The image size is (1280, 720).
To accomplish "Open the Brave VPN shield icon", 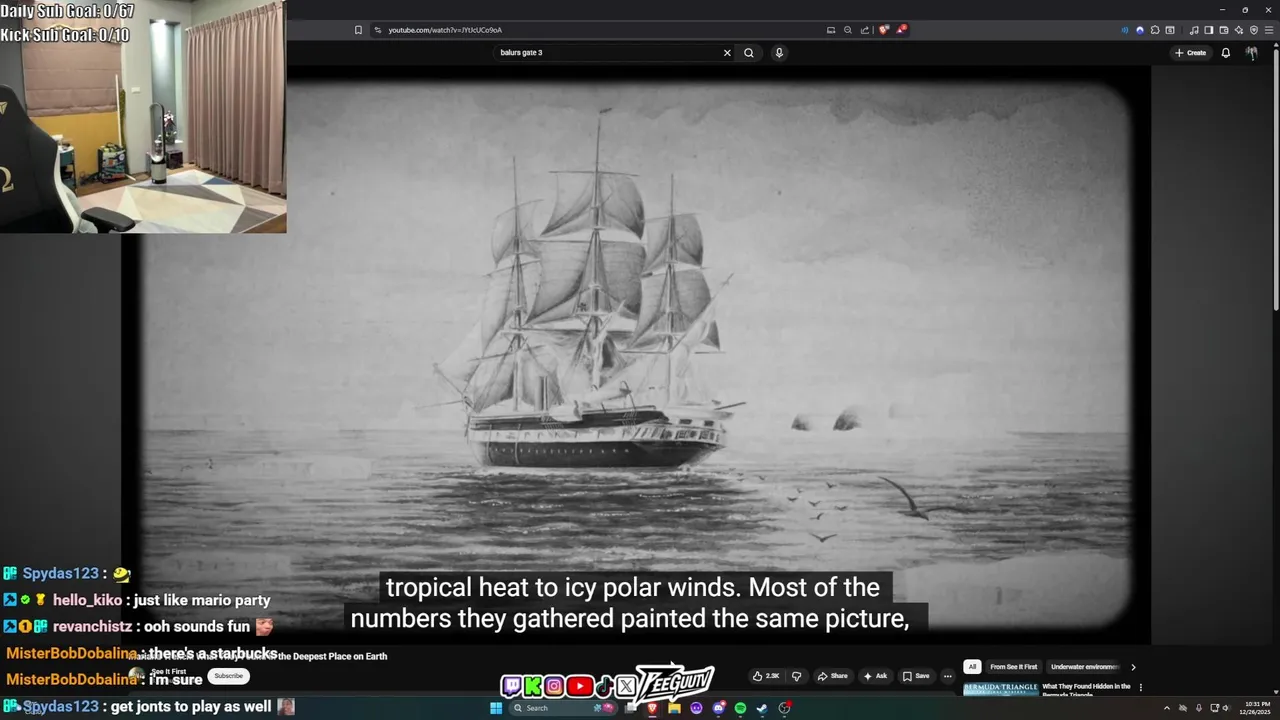I will 1254,30.
